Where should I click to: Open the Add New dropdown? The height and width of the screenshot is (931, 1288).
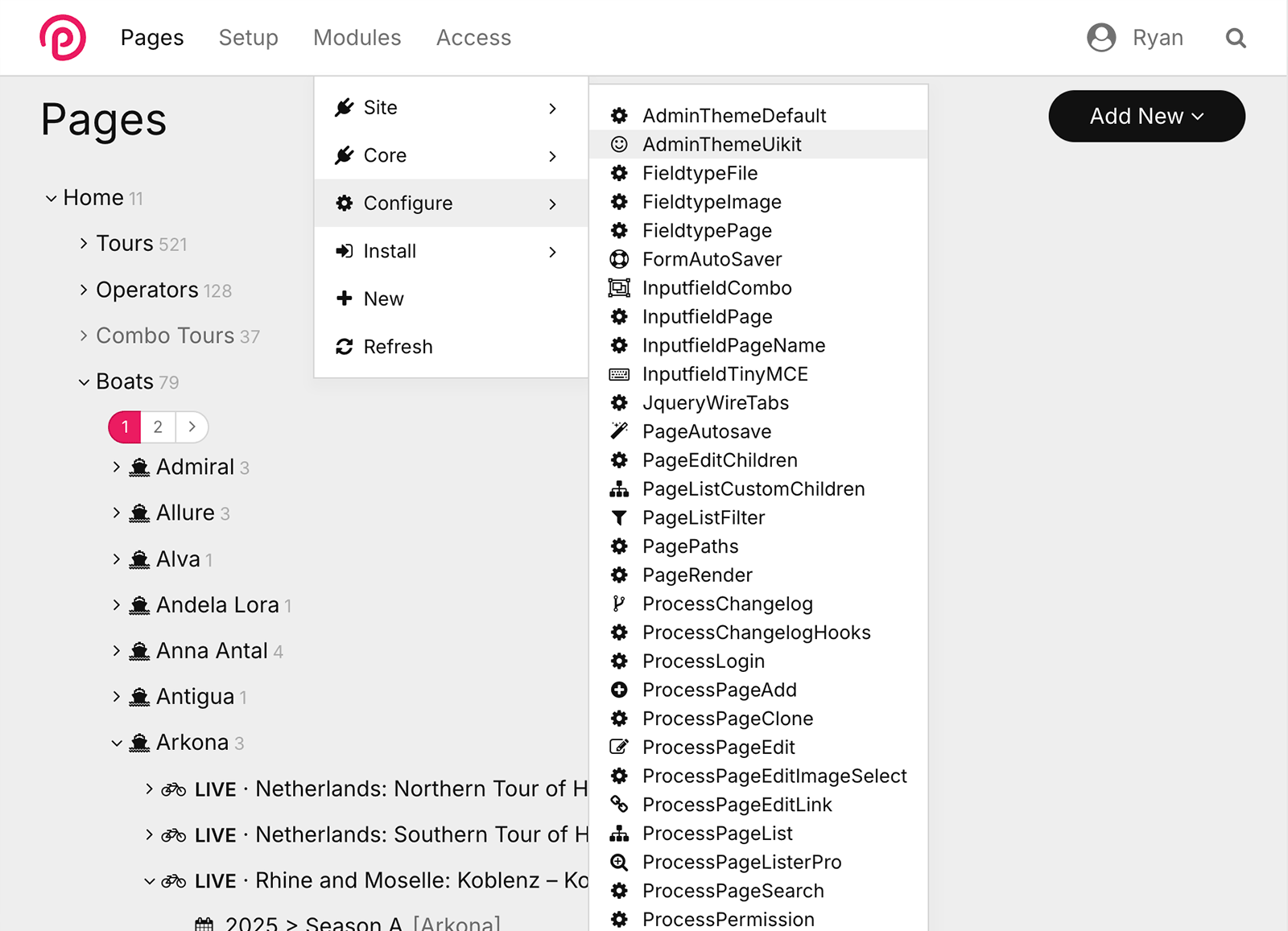[1146, 116]
